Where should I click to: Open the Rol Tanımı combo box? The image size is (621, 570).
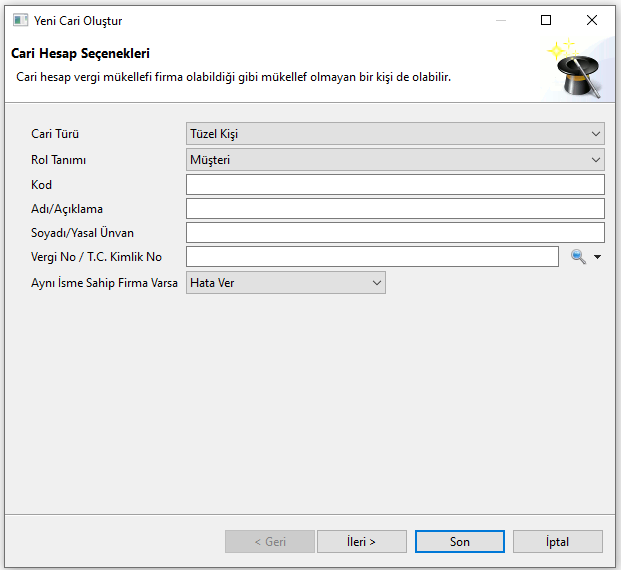395,159
